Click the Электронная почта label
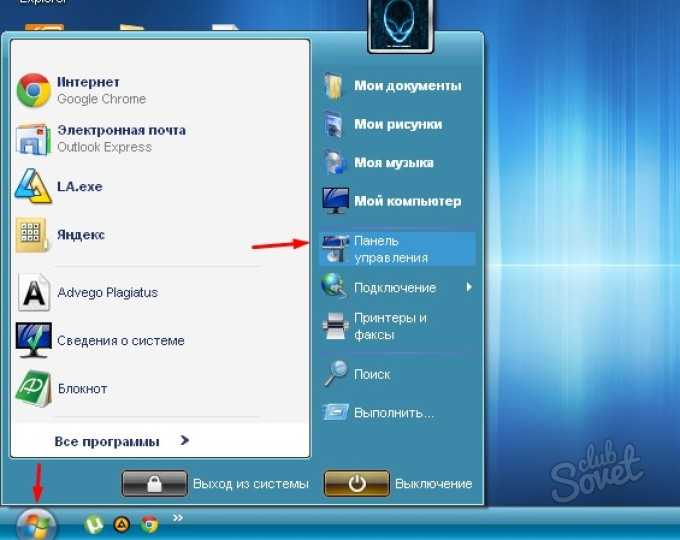Viewport: 680px width, 540px height. [x=121, y=130]
